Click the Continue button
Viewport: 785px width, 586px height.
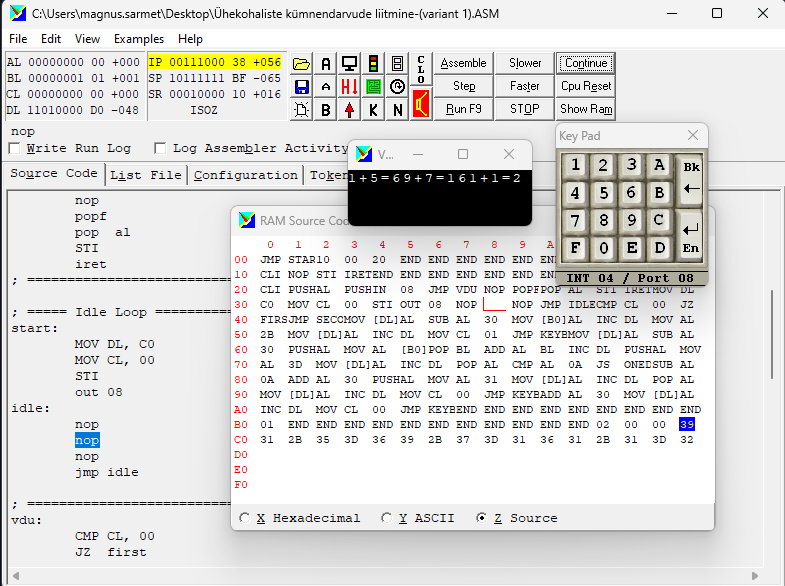[586, 63]
